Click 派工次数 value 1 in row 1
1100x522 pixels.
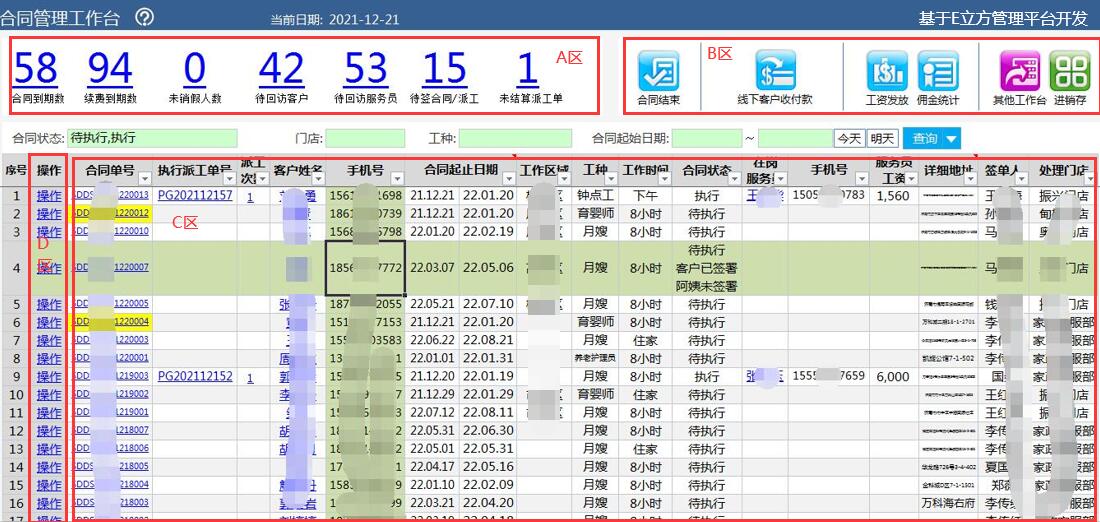pyautogui.click(x=250, y=196)
